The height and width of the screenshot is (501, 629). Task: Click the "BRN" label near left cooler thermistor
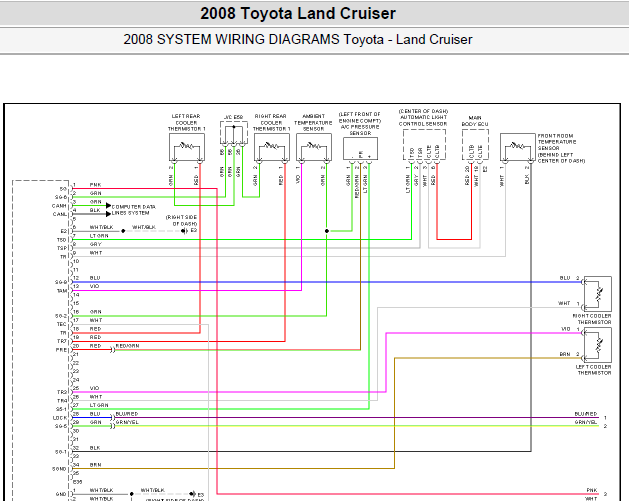tap(565, 354)
